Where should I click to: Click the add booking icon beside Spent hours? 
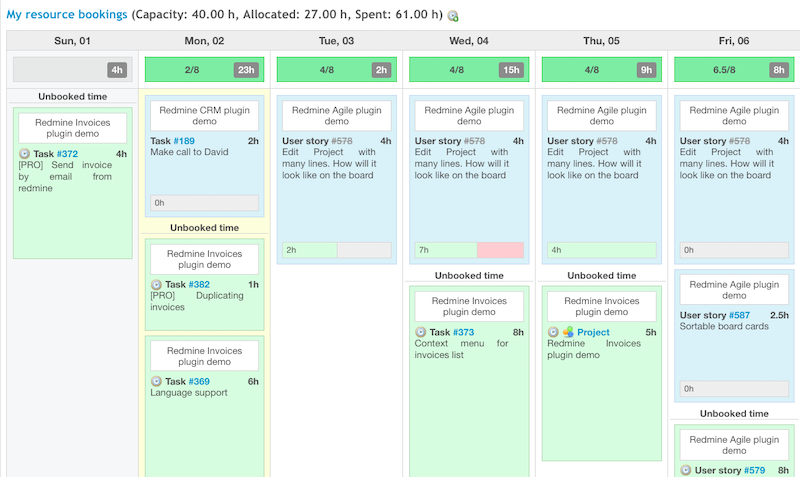point(454,16)
